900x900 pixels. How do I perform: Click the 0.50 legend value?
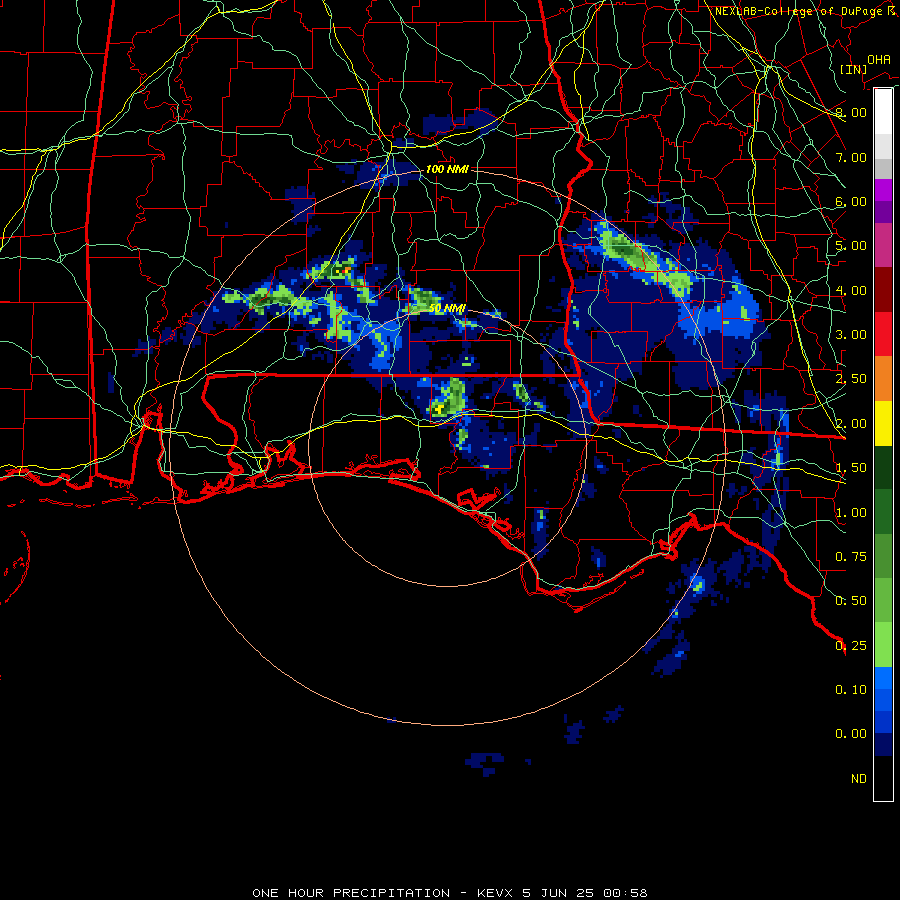(x=851, y=601)
